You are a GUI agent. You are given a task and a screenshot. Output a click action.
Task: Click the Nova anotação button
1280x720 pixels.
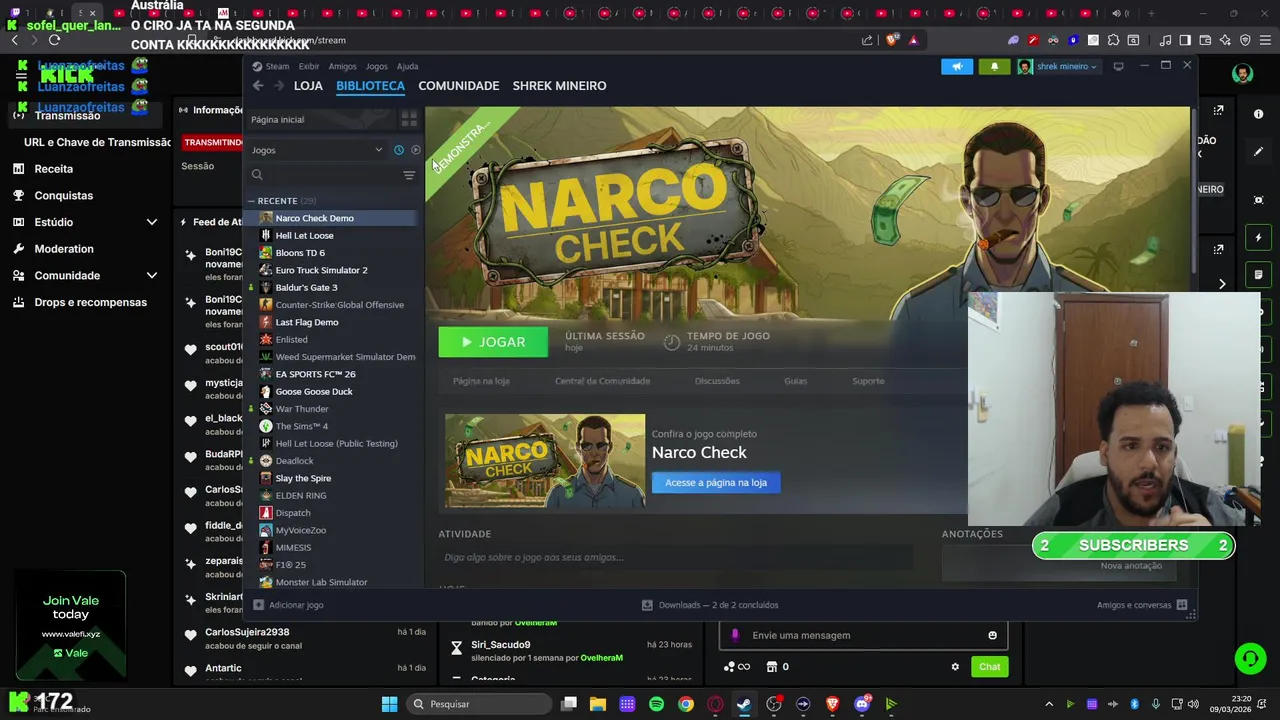pyautogui.click(x=1131, y=566)
